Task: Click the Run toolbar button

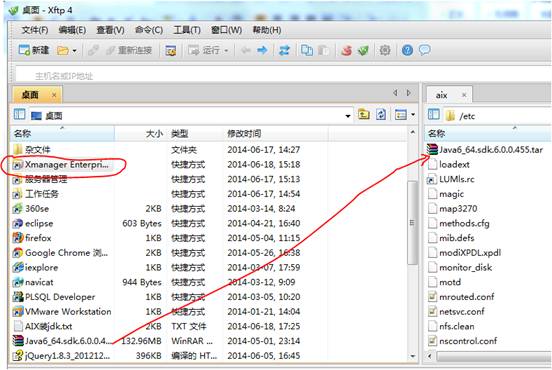Action: pyautogui.click(x=205, y=50)
